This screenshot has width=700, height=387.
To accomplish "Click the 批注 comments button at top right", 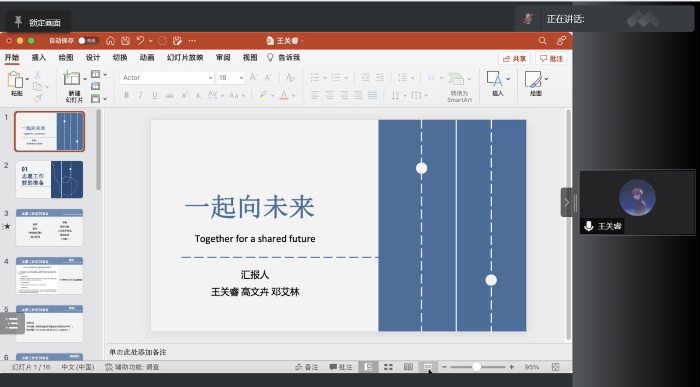I will 551,58.
